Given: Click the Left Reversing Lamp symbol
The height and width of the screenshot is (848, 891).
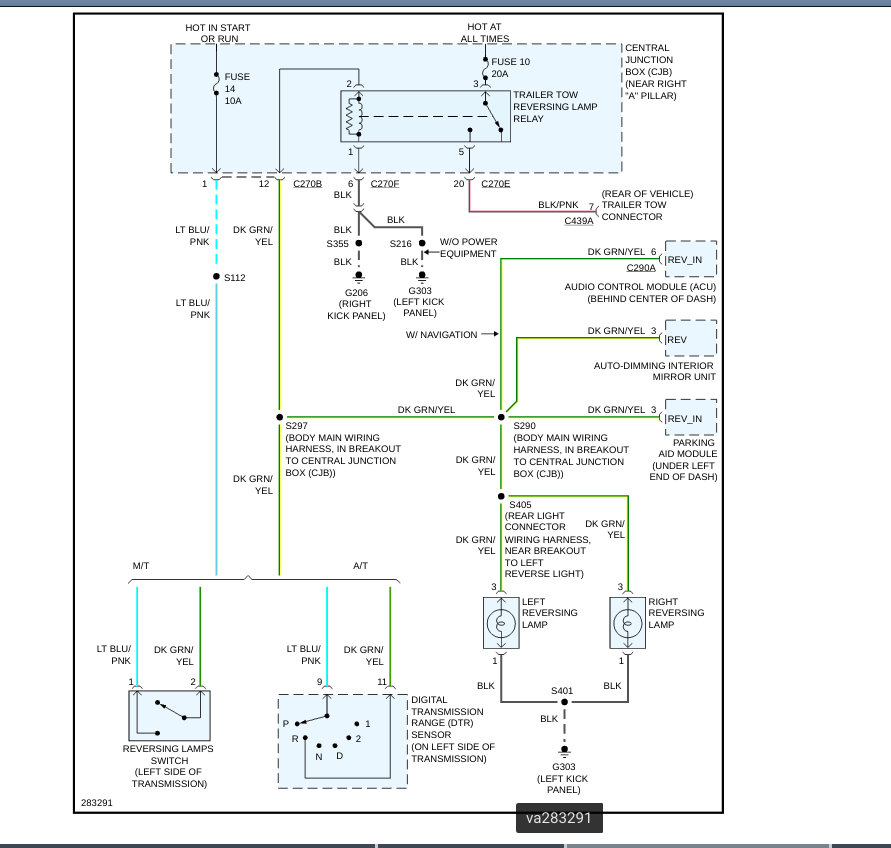Looking at the screenshot, I should [x=501, y=623].
